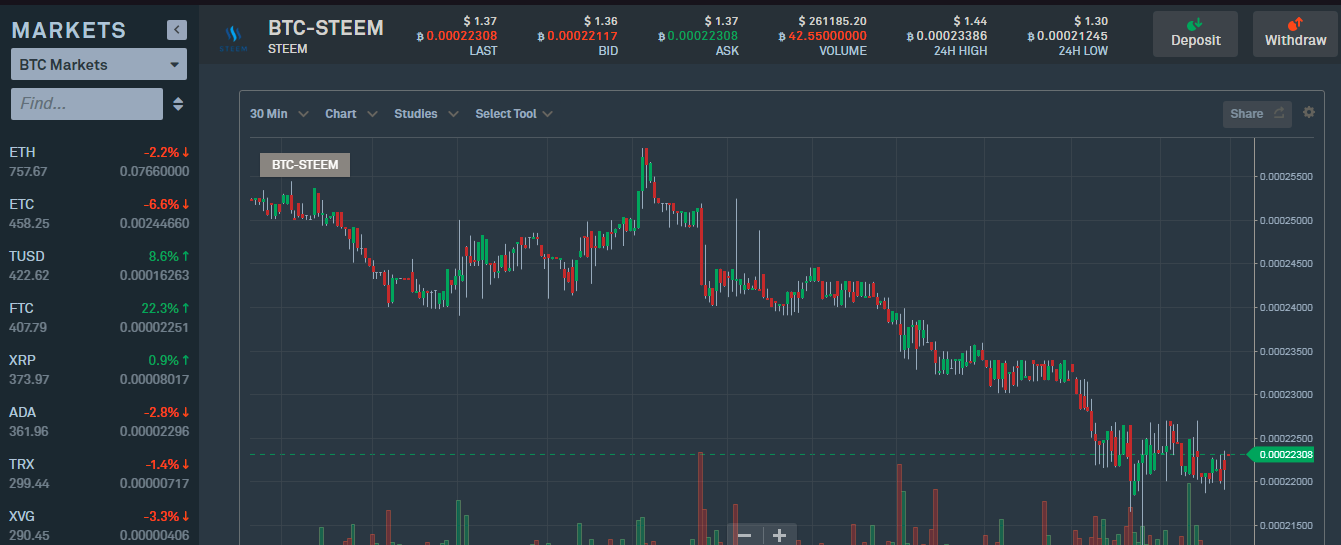Click the Find search field
This screenshot has height=545, width=1341.
click(87, 103)
